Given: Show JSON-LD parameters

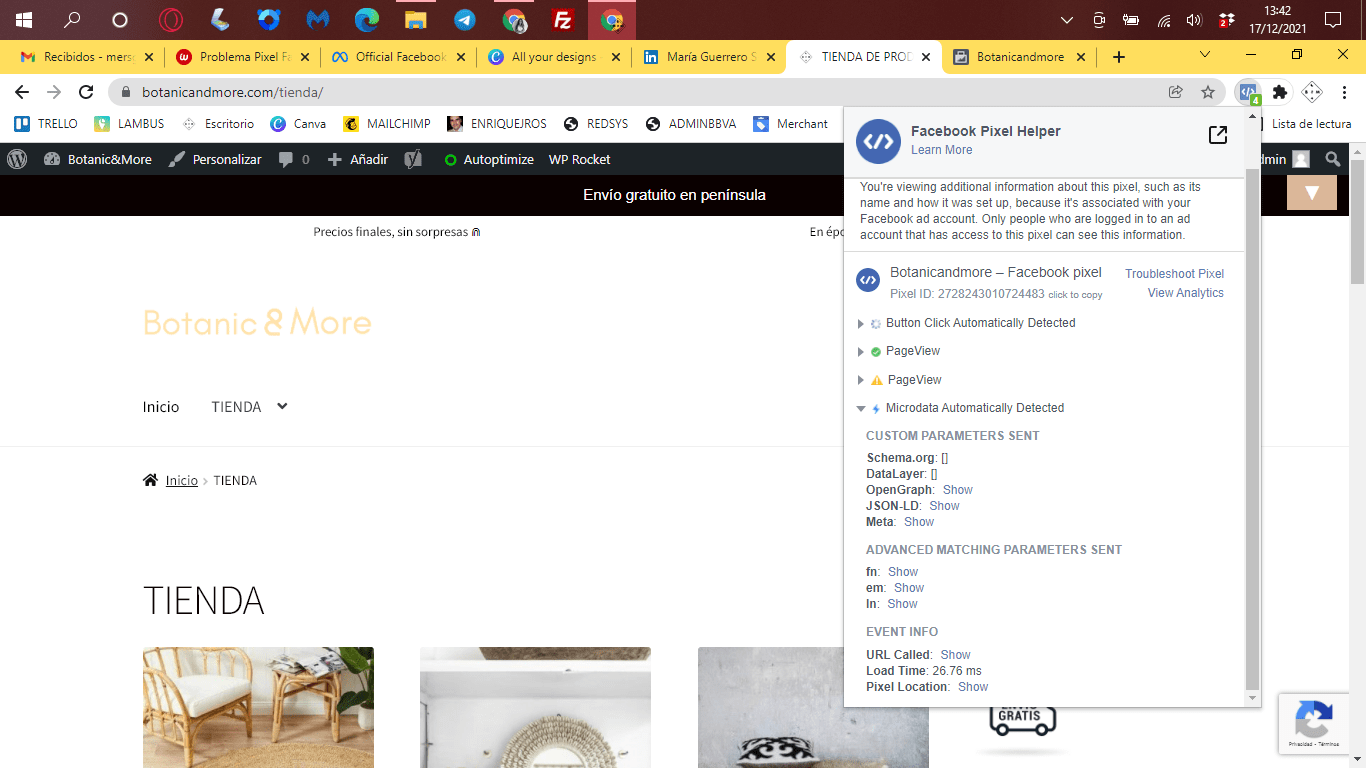Looking at the screenshot, I should [x=944, y=506].
